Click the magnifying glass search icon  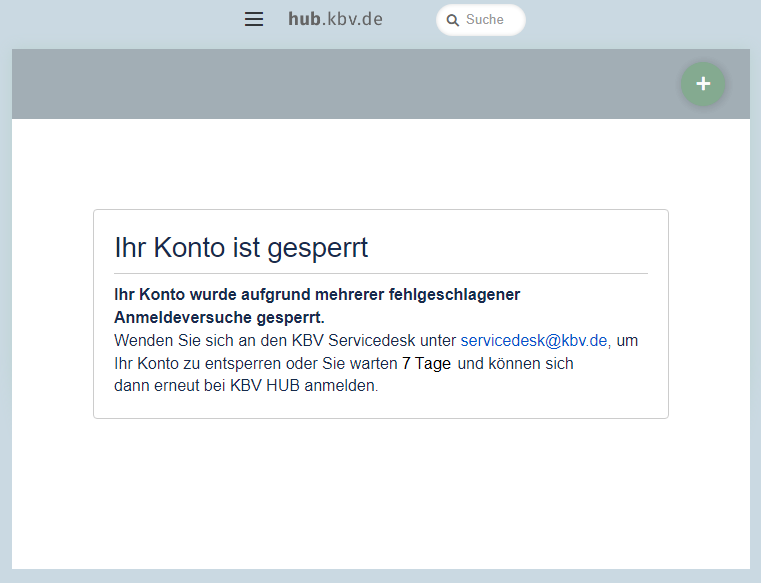(453, 20)
